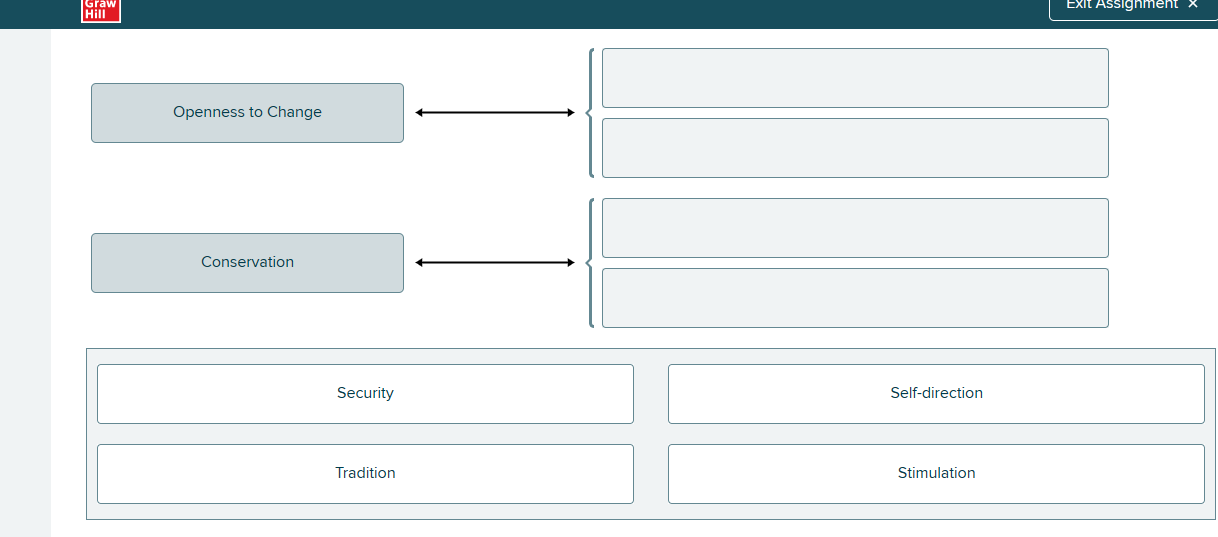Select the Stimulation answer tile
The width and height of the screenshot is (1218, 537).
pyautogui.click(x=936, y=474)
